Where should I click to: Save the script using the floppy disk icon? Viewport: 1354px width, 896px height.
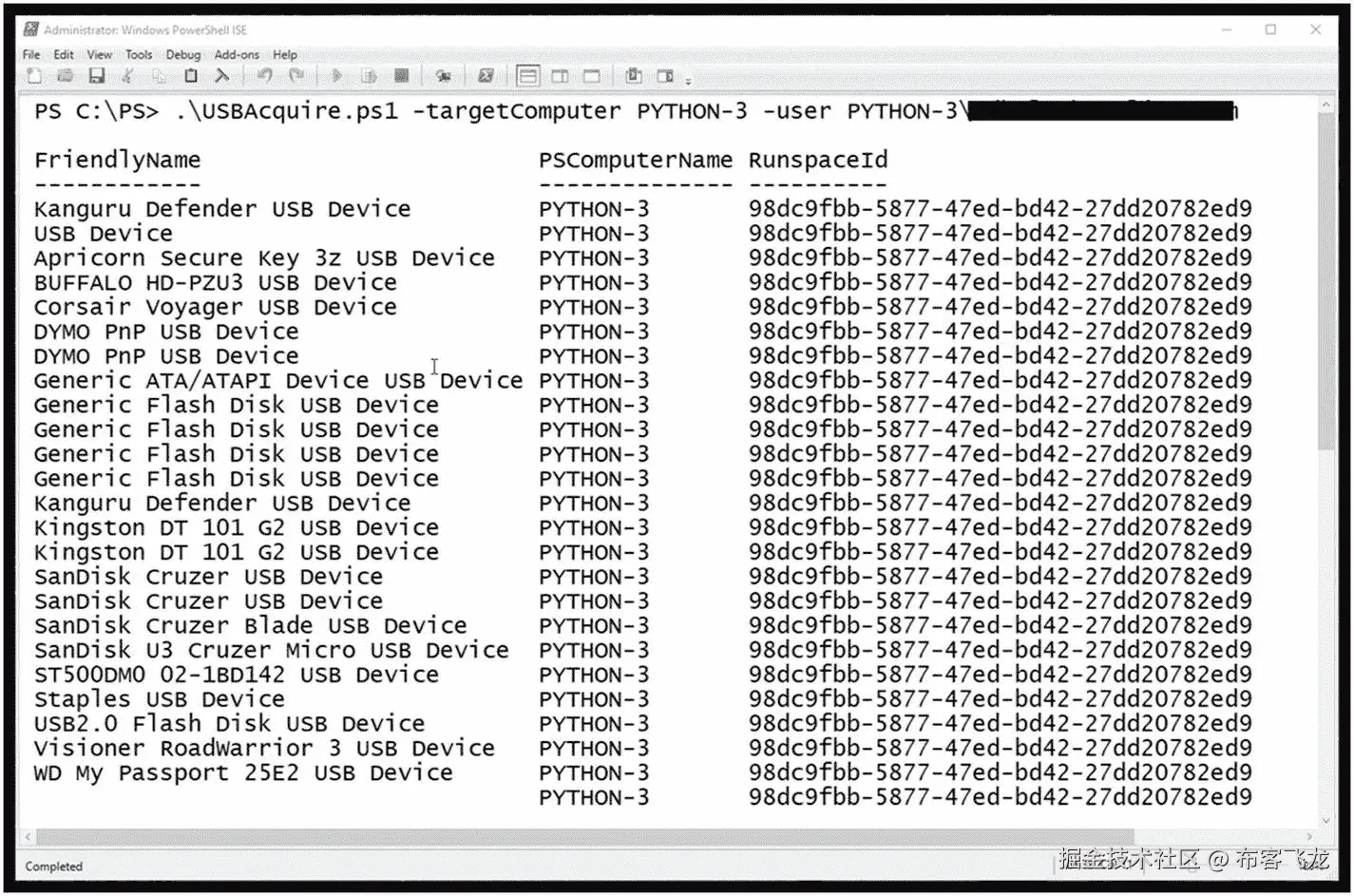(x=96, y=76)
